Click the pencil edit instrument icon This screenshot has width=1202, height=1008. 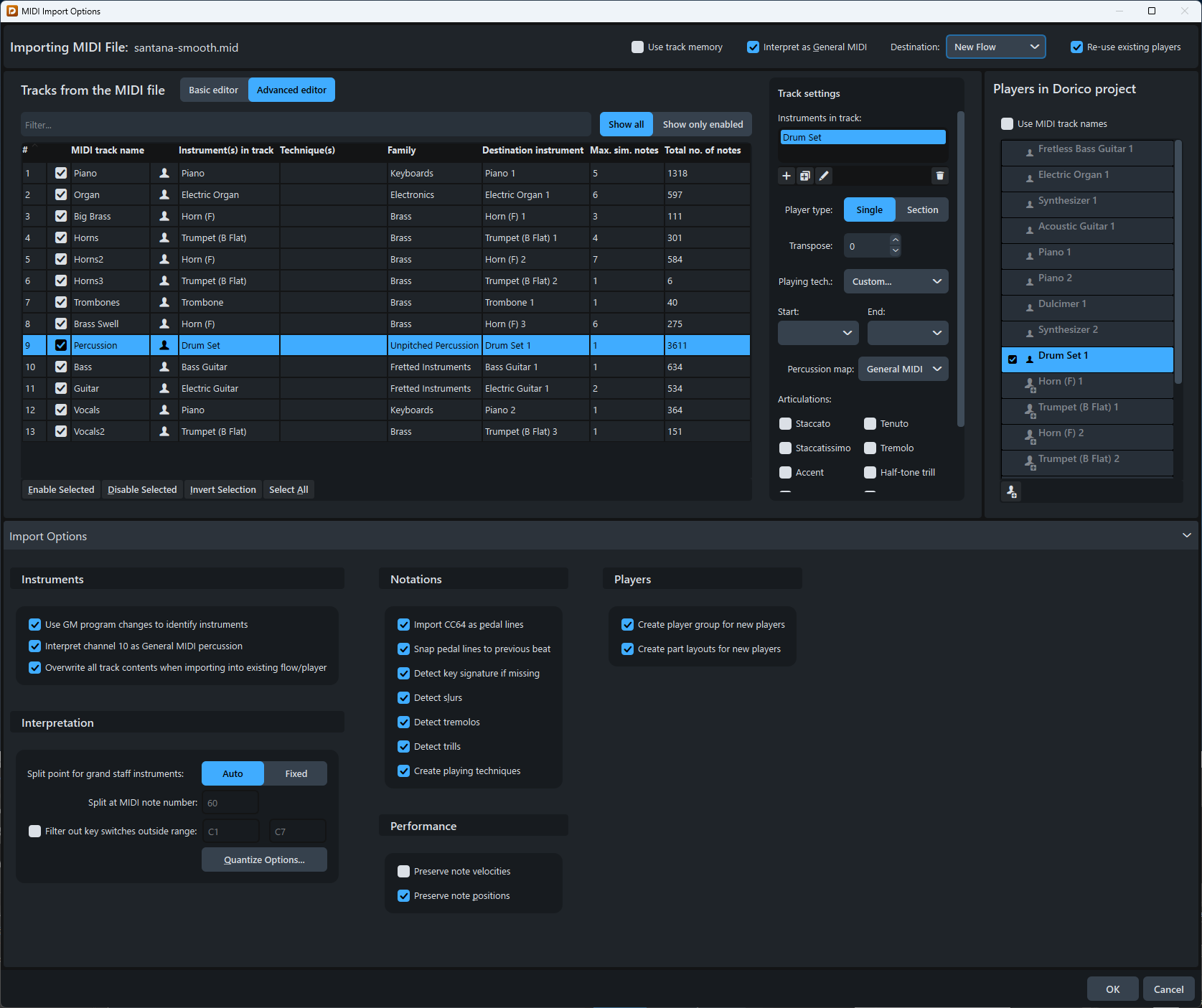(x=824, y=176)
